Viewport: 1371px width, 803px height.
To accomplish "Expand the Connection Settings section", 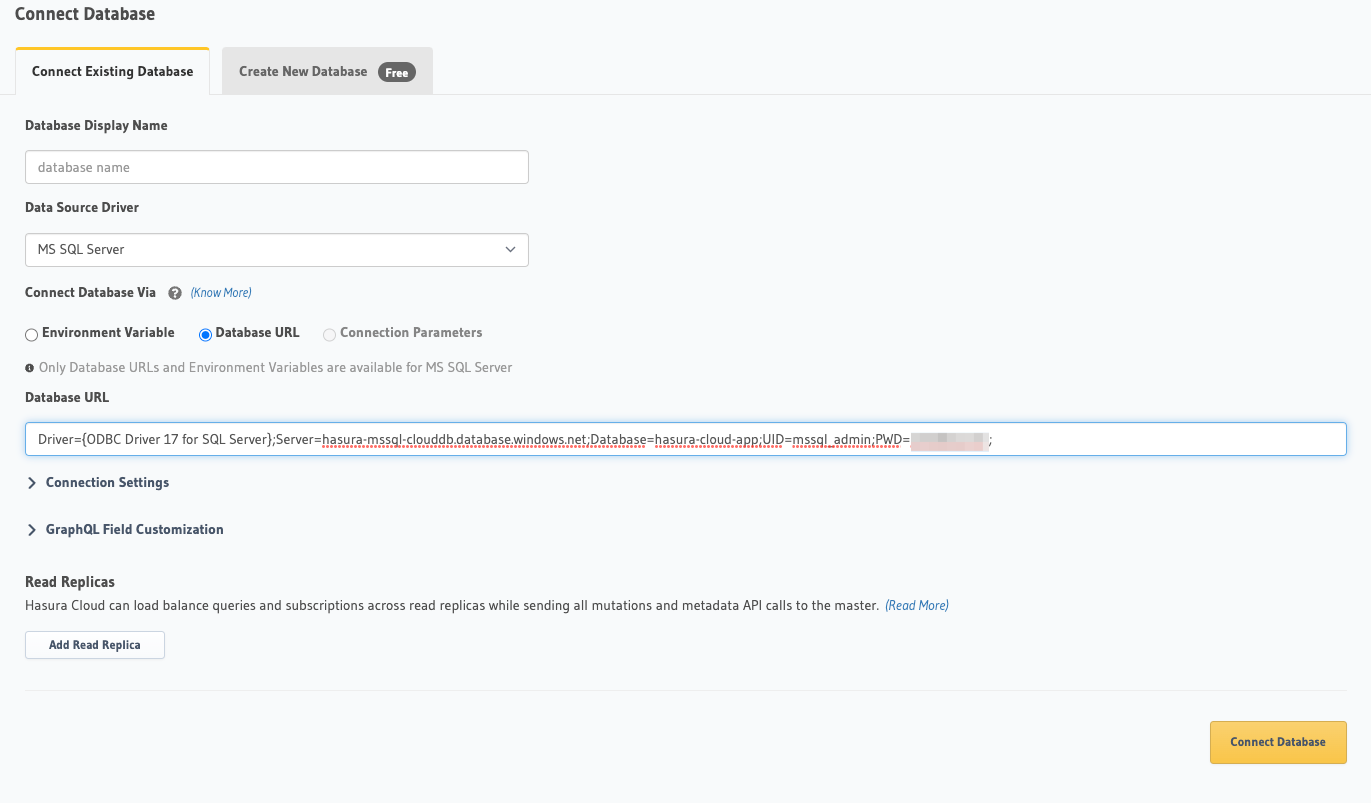I will pos(99,483).
